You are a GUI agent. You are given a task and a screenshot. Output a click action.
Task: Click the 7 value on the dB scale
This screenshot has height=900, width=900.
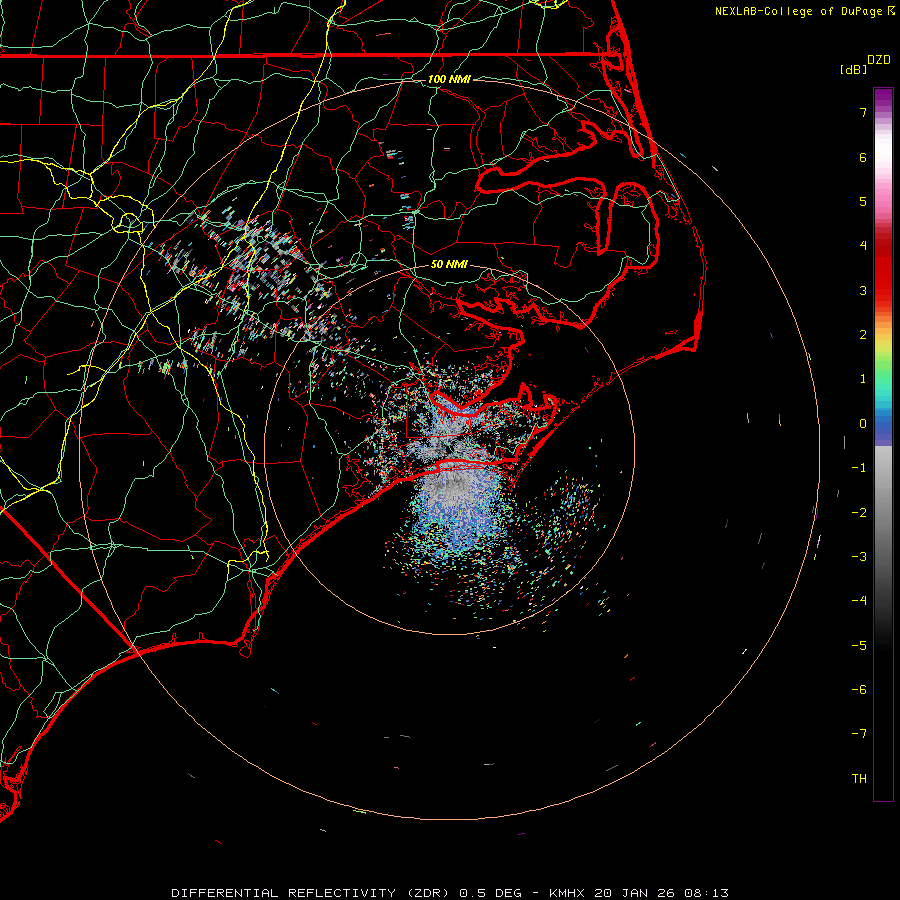click(x=862, y=113)
